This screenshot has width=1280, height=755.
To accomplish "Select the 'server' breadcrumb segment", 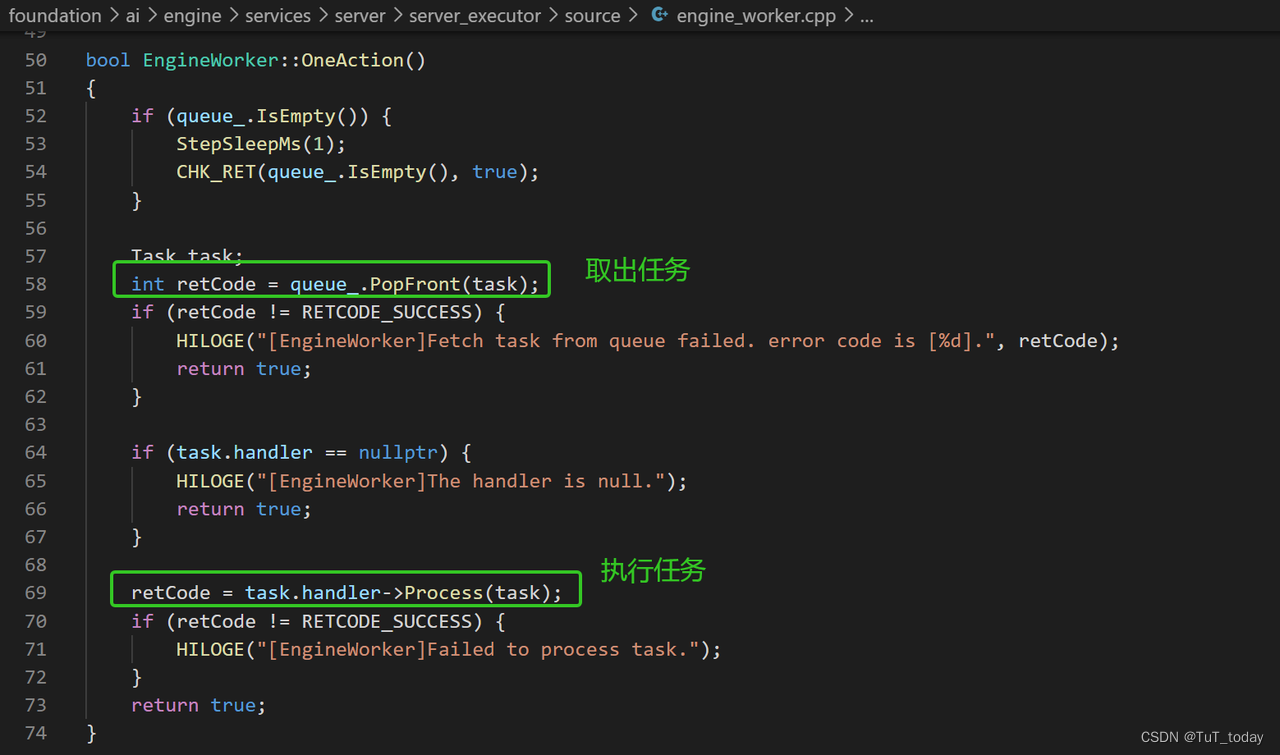I will 360,16.
